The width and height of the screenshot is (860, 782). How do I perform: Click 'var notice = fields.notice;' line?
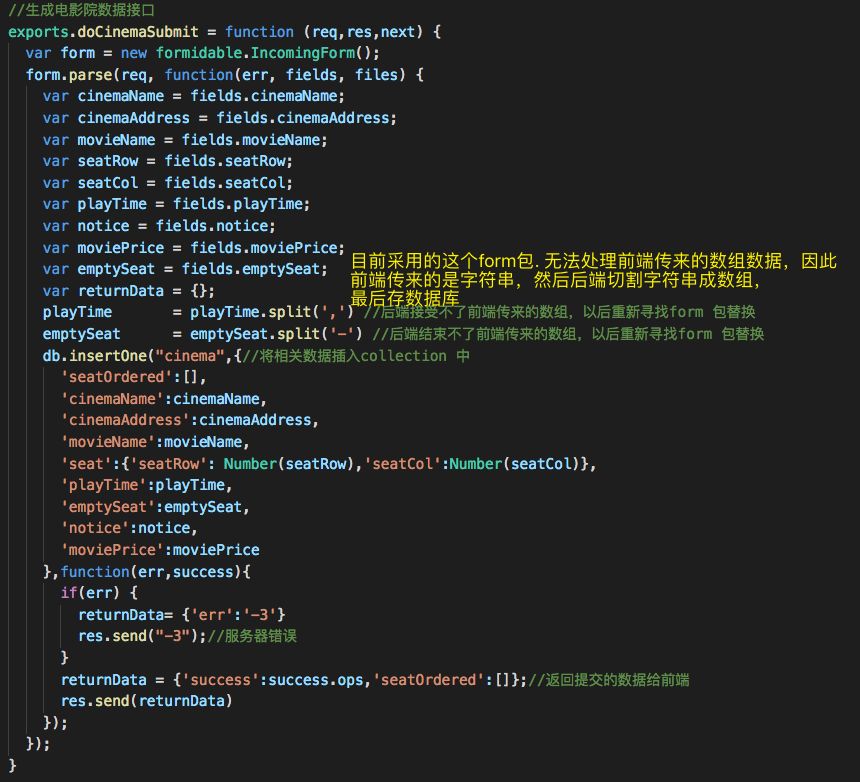tap(159, 226)
